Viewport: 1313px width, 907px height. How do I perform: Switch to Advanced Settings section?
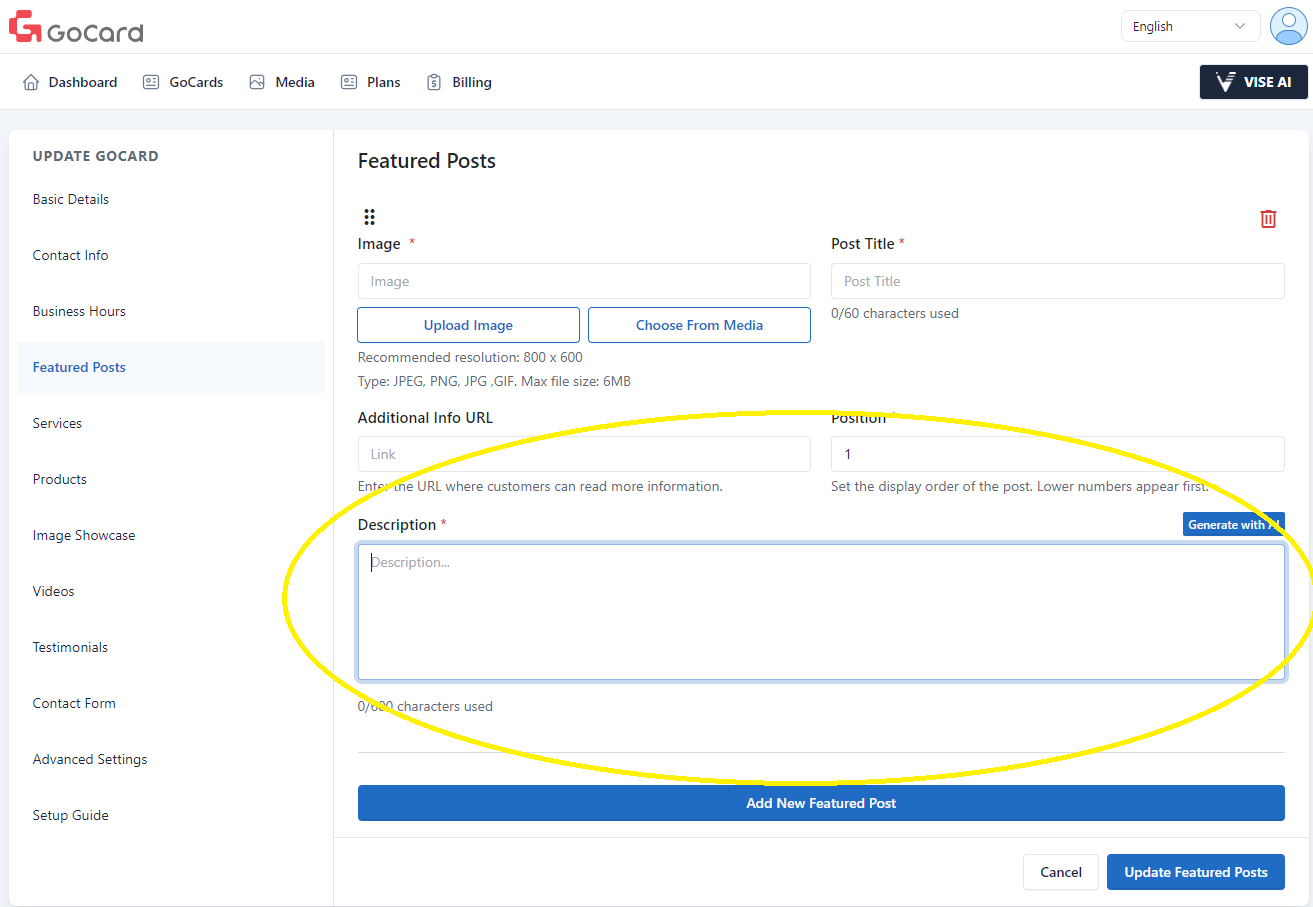pyautogui.click(x=90, y=759)
